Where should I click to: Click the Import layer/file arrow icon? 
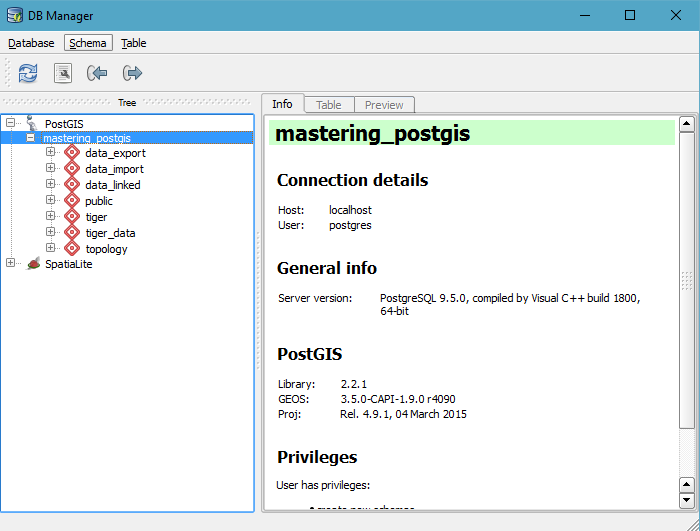pyautogui.click(x=97, y=73)
